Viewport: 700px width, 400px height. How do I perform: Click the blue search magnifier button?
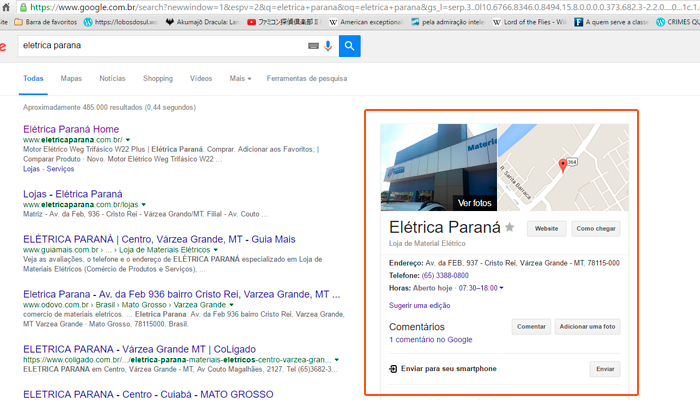point(350,46)
